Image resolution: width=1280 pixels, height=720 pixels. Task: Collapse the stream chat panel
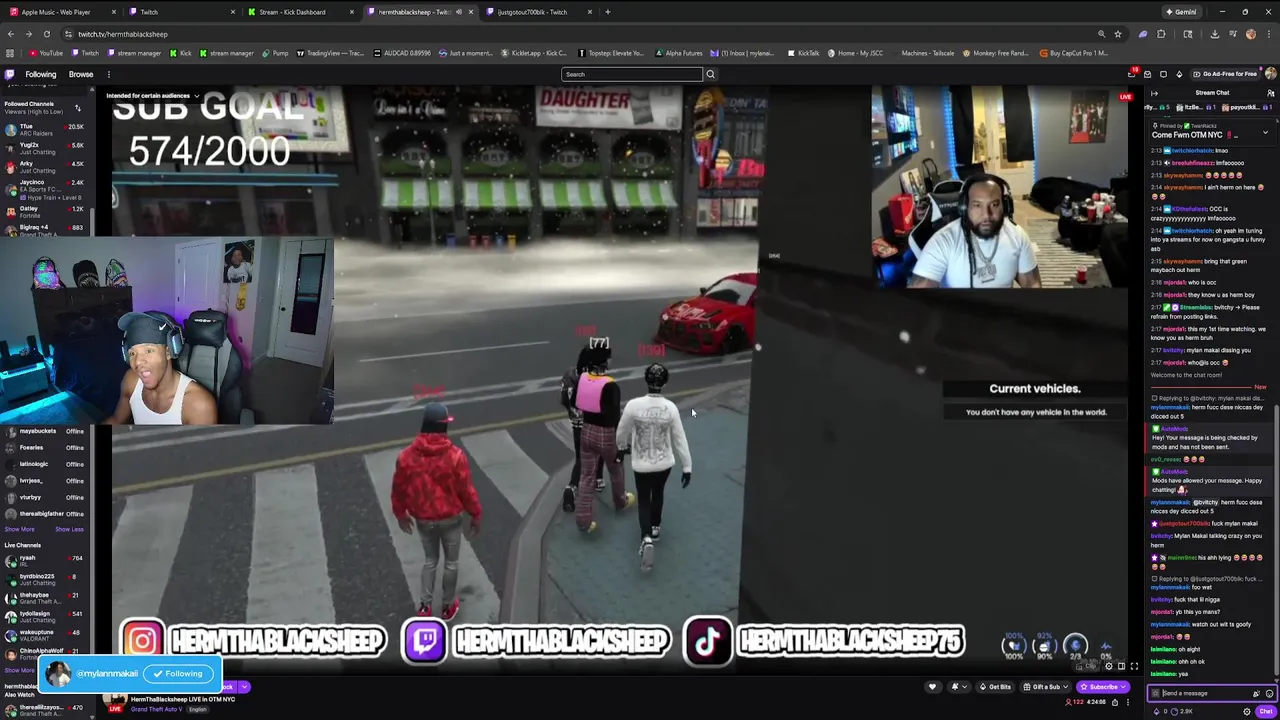(x=1154, y=93)
